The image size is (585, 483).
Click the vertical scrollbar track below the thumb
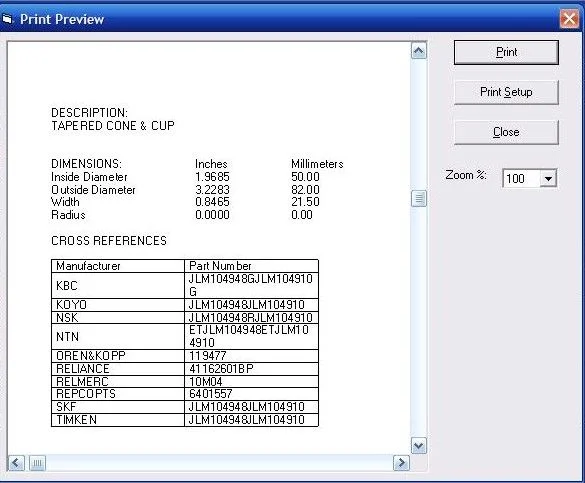pyautogui.click(x=419, y=322)
